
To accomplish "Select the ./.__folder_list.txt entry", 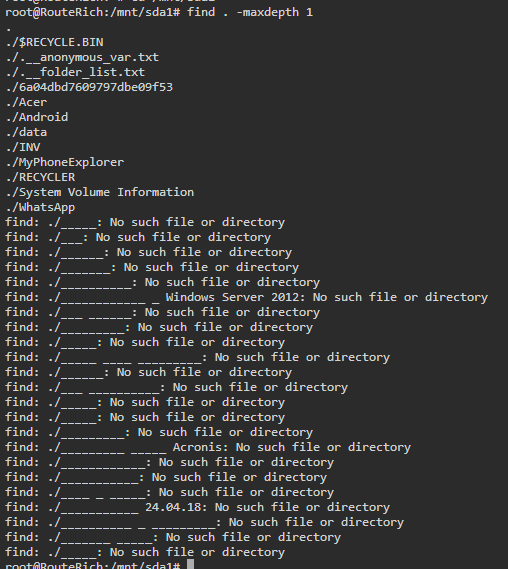I will pyautogui.click(x=75, y=72).
